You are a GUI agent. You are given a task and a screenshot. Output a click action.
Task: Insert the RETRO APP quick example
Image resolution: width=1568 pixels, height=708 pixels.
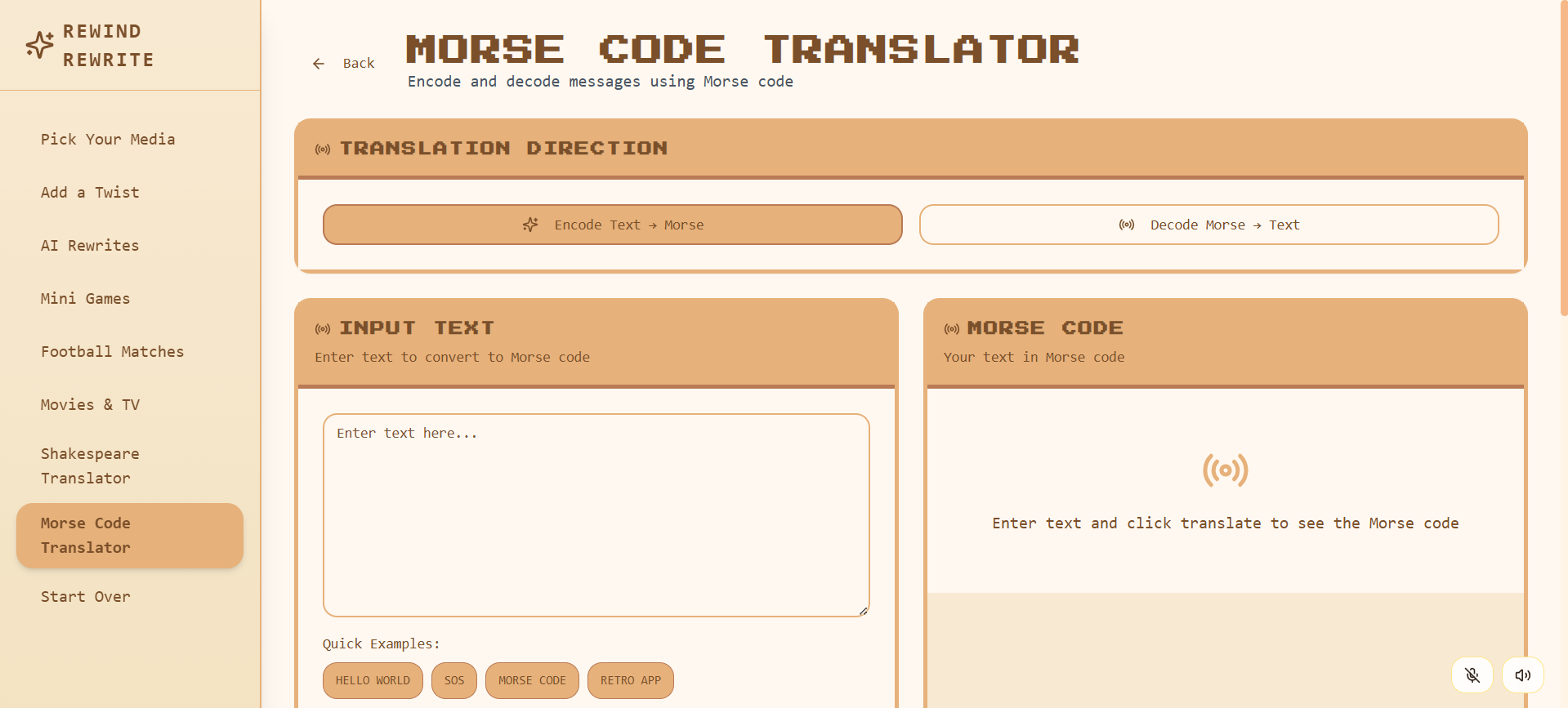pos(631,680)
